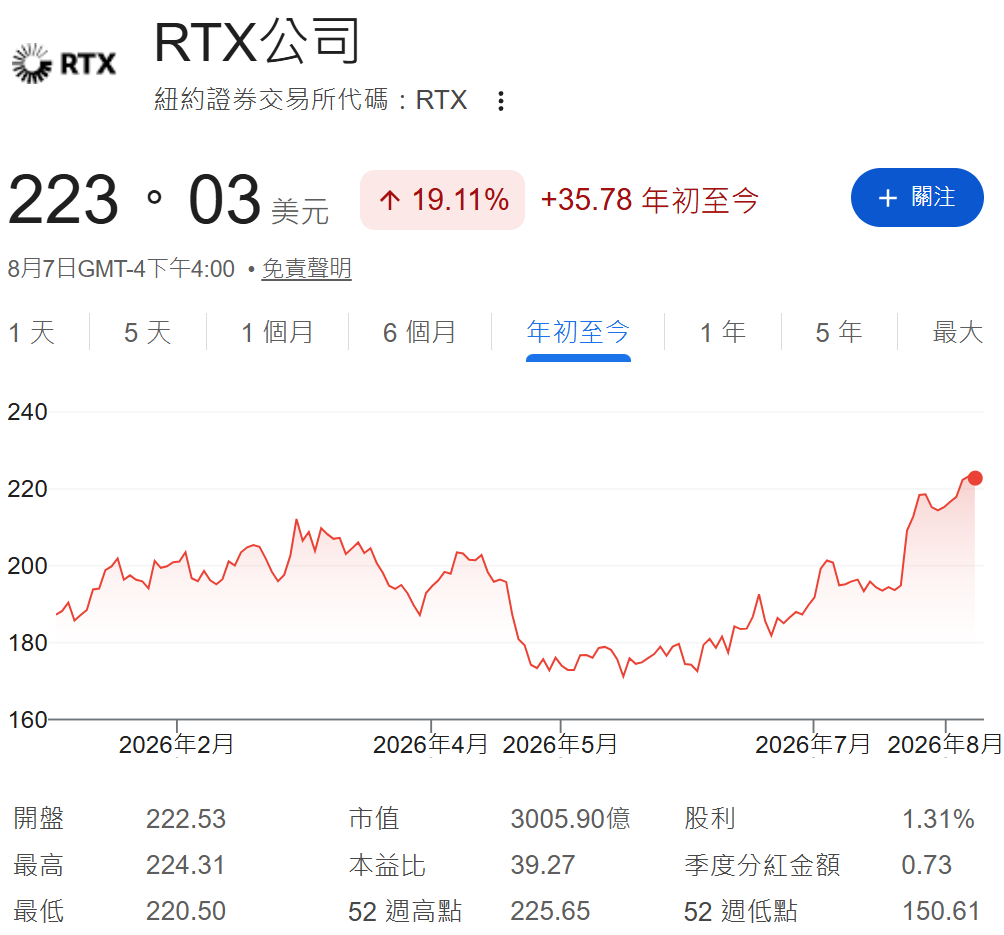Click the RTX公司 title
Screen dimensions: 1004x935
(x=257, y=42)
